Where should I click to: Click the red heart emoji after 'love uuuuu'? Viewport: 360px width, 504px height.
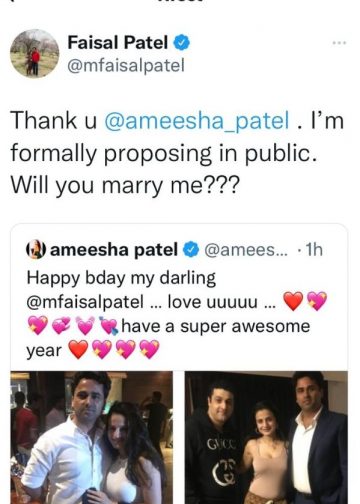(293, 301)
